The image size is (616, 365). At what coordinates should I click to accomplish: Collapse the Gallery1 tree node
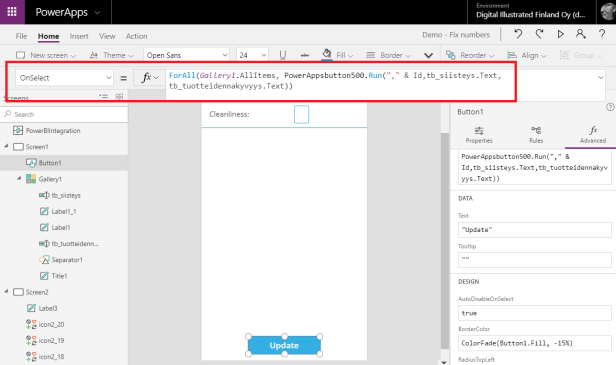(x=19, y=178)
